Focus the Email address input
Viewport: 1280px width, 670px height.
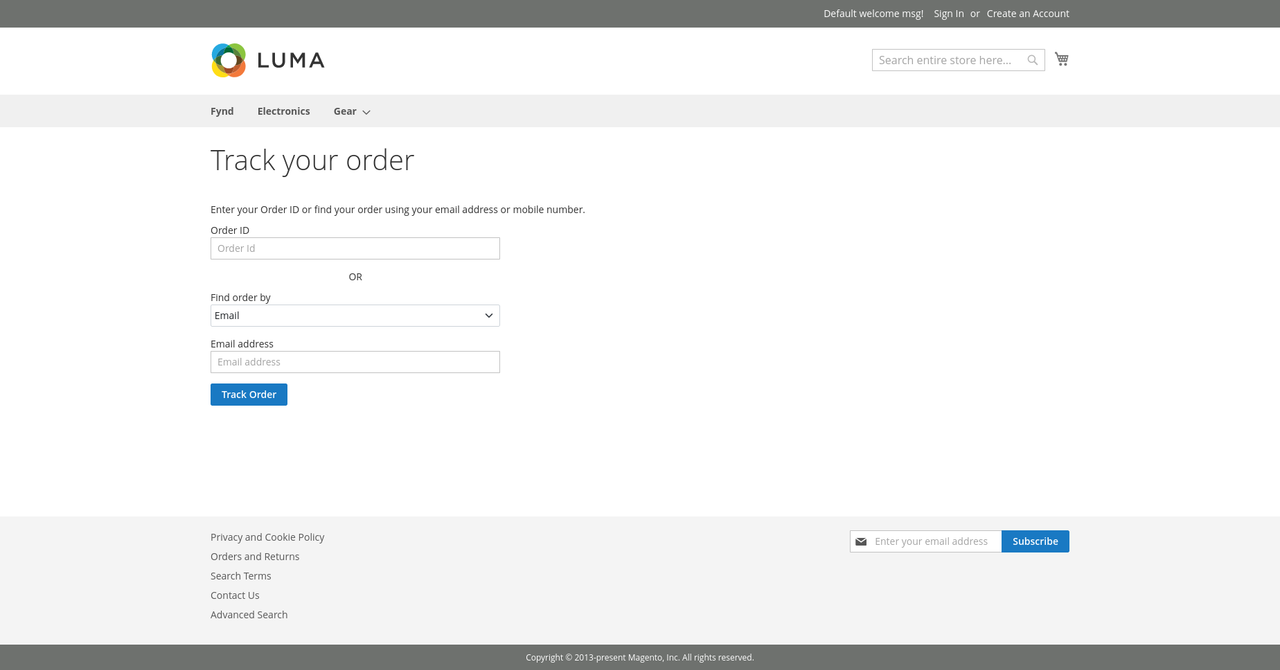[355, 361]
